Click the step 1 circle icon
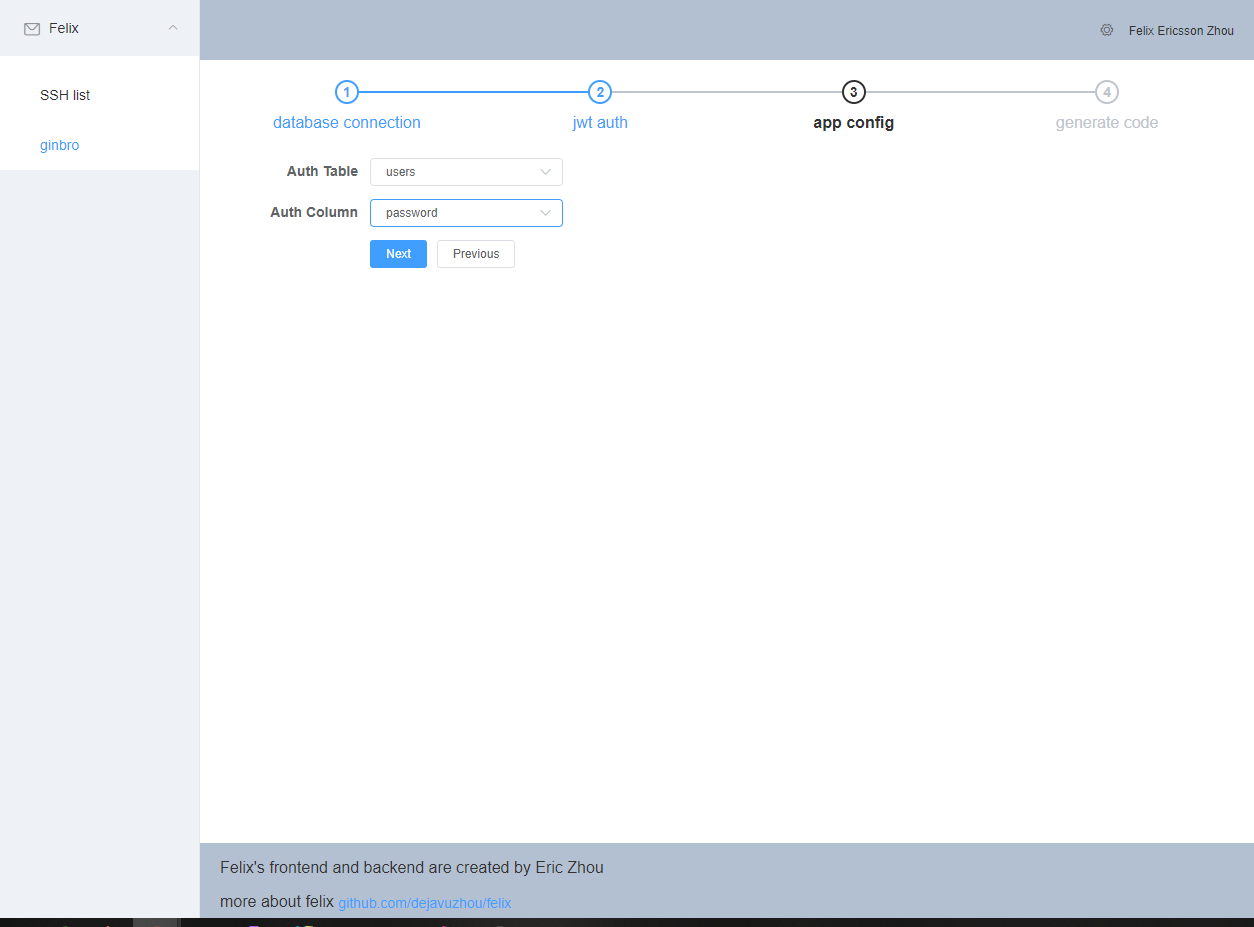Image resolution: width=1254 pixels, height=927 pixels. [x=346, y=92]
